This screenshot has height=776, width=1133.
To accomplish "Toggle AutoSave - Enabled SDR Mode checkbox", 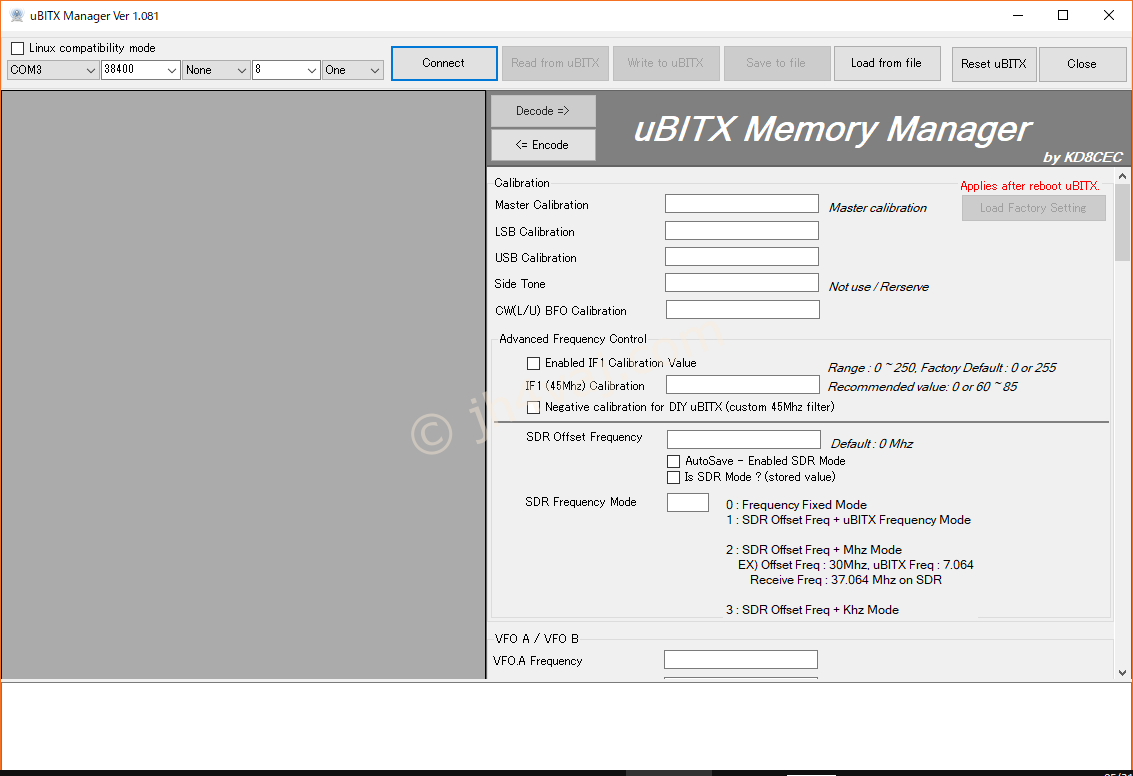I will coord(673,461).
